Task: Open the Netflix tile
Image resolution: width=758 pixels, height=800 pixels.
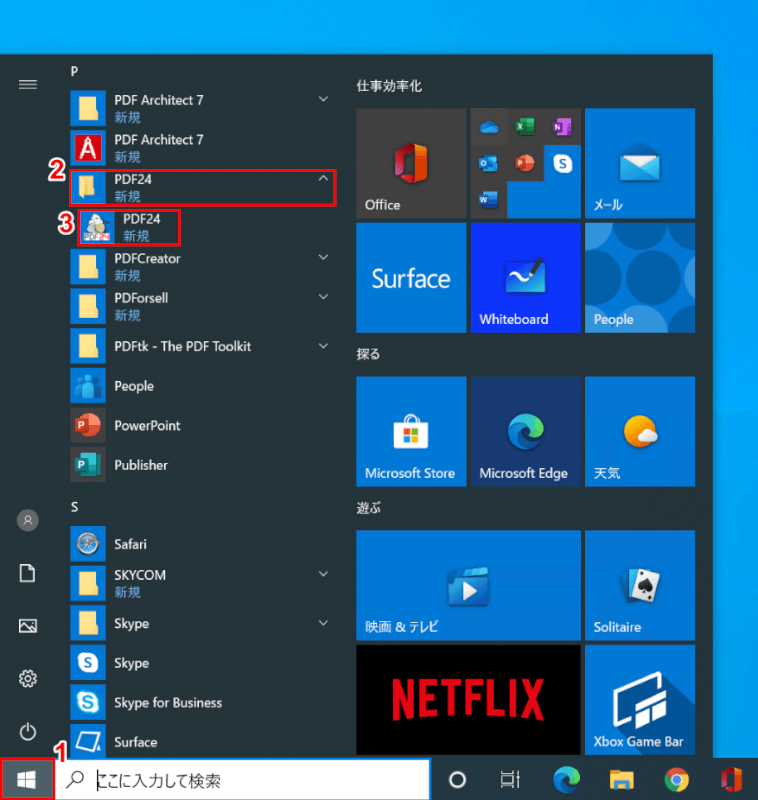Action: (468, 699)
